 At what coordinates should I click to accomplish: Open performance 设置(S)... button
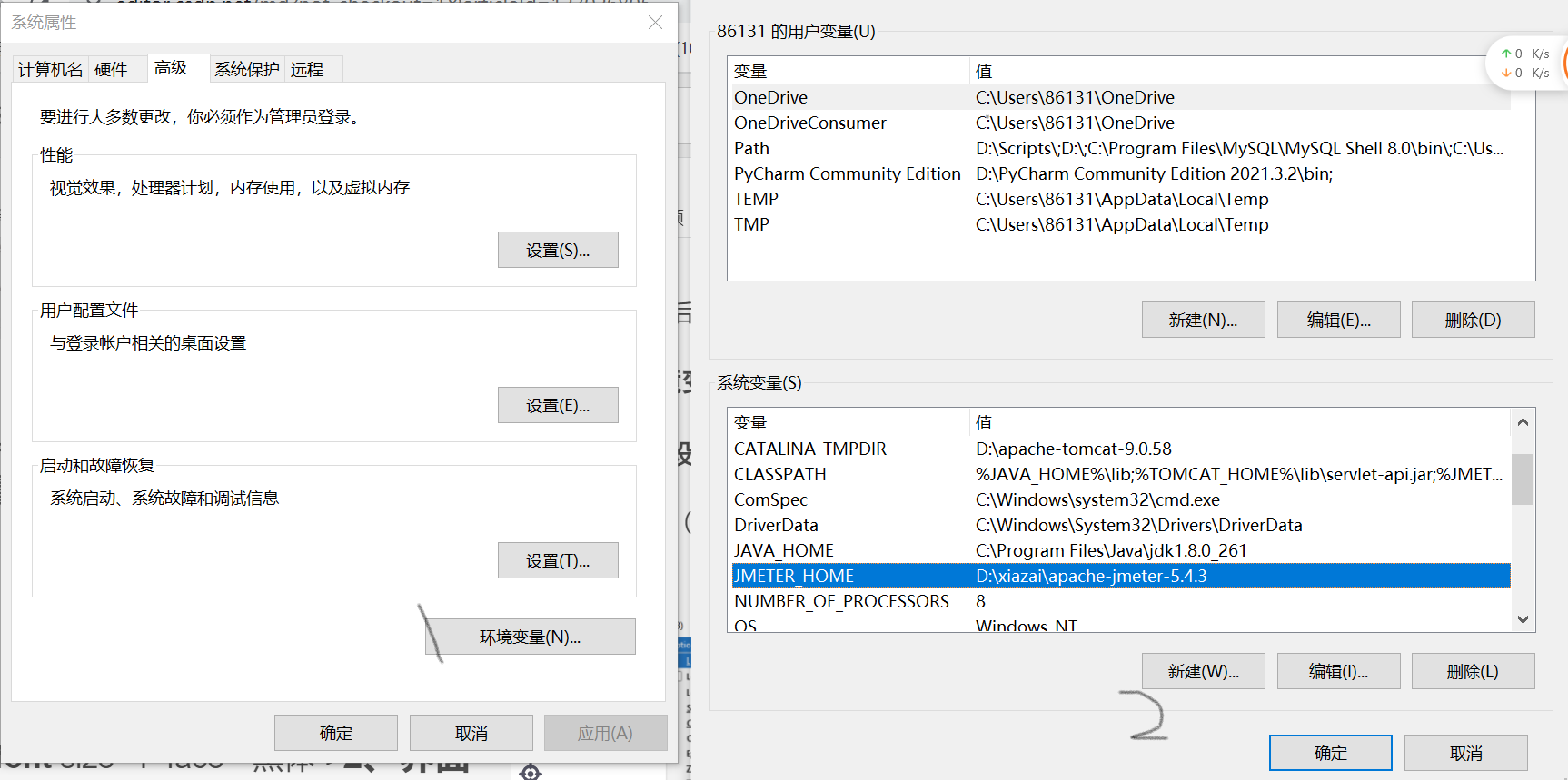click(558, 250)
